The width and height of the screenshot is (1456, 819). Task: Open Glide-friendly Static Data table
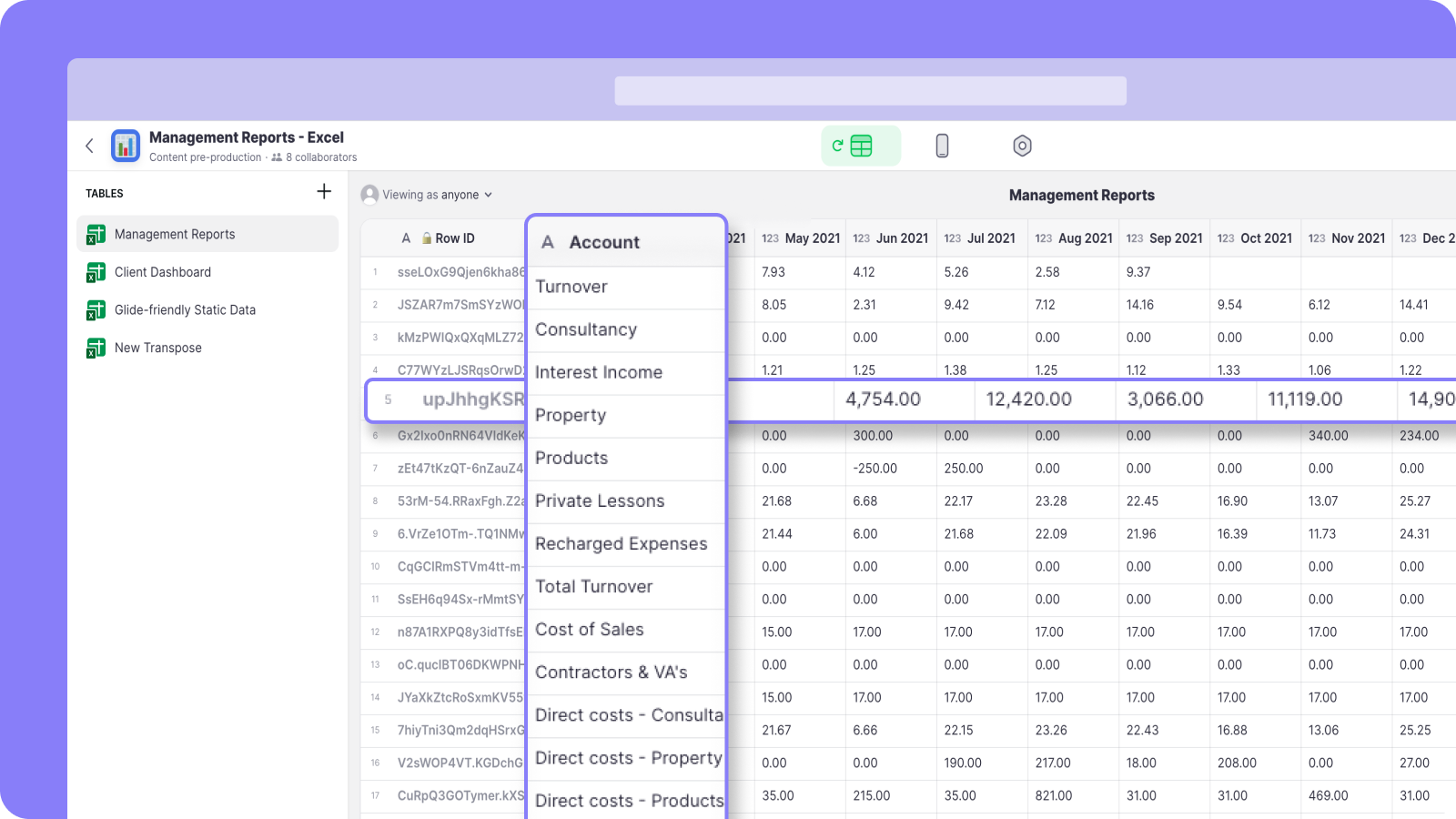click(x=185, y=310)
